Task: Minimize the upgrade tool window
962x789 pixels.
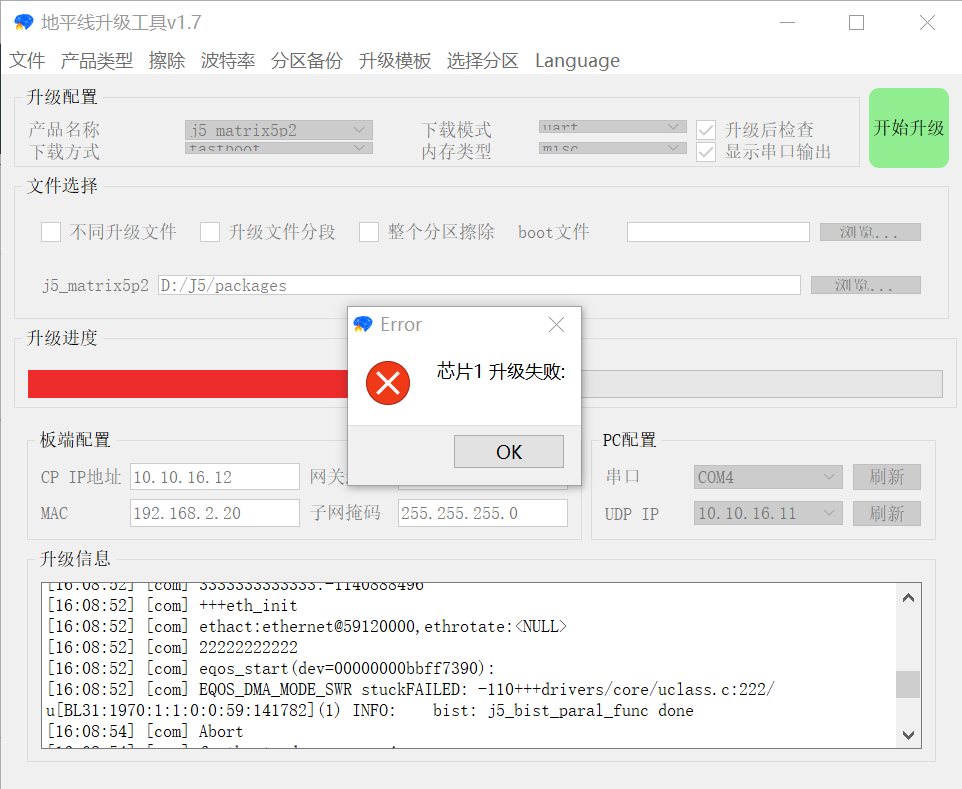Action: tap(786, 23)
